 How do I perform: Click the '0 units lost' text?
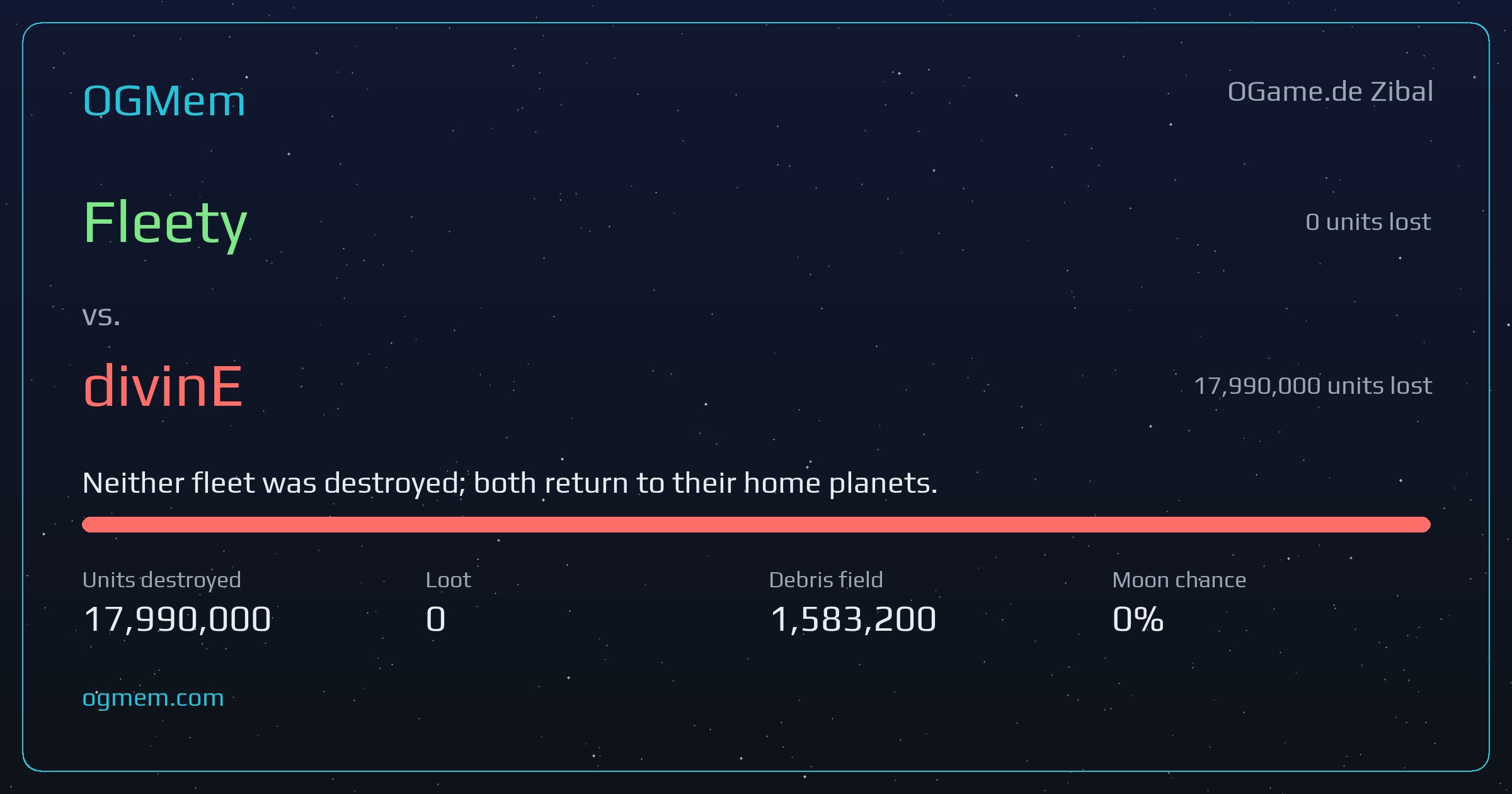pos(1368,222)
